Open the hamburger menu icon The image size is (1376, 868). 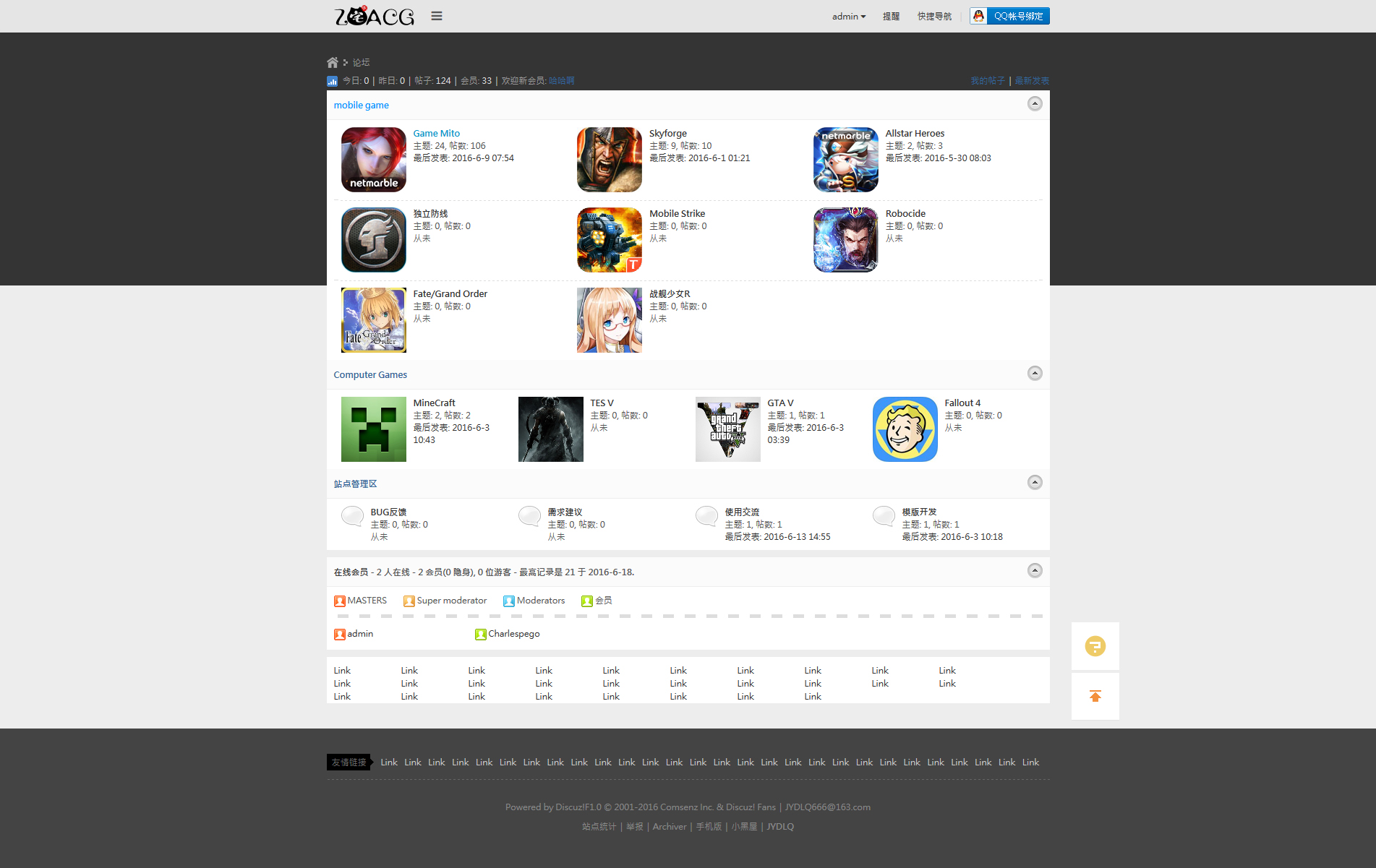pyautogui.click(x=437, y=16)
